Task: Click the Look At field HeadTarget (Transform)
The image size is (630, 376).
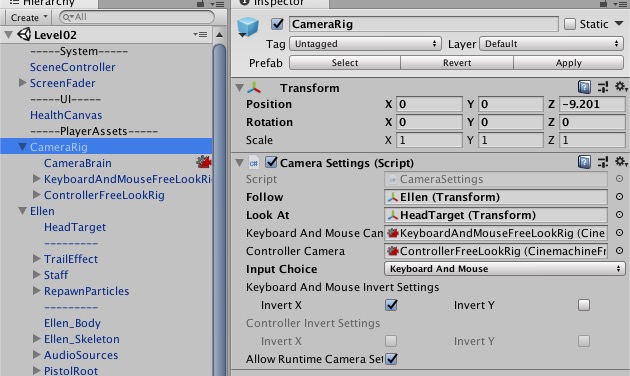Action: [496, 215]
